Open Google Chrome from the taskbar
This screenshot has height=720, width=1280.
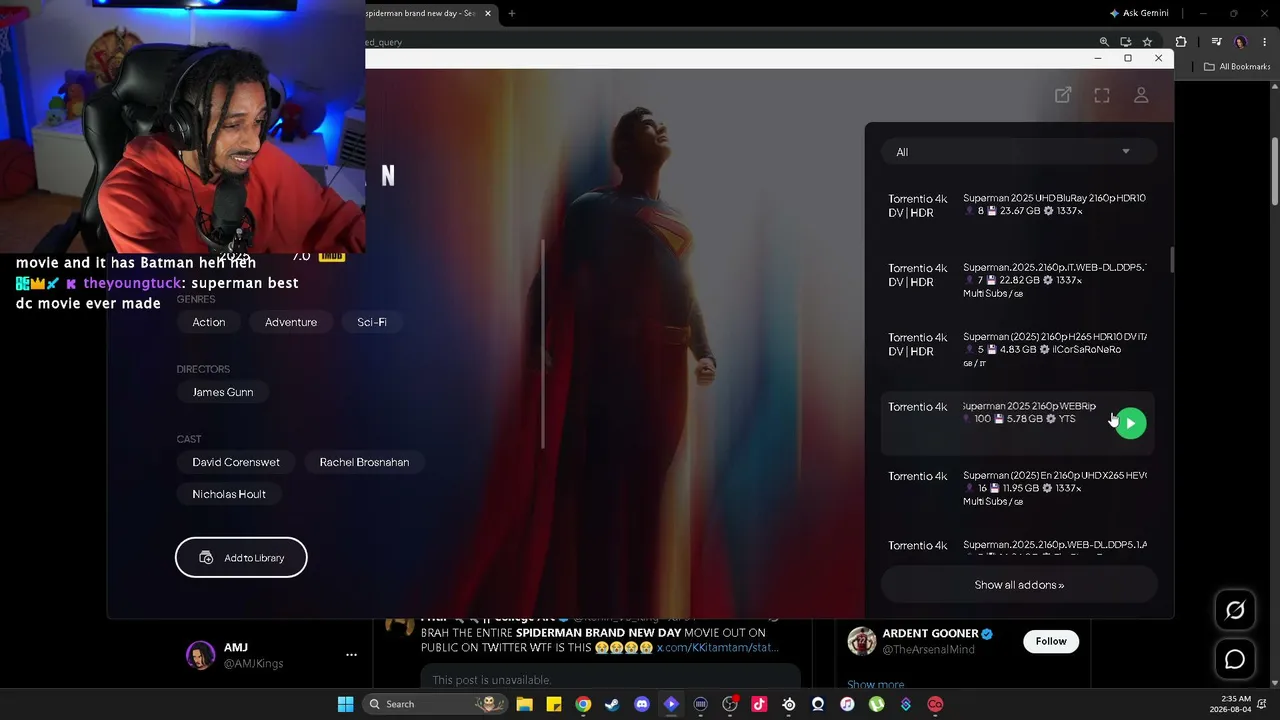(x=583, y=704)
